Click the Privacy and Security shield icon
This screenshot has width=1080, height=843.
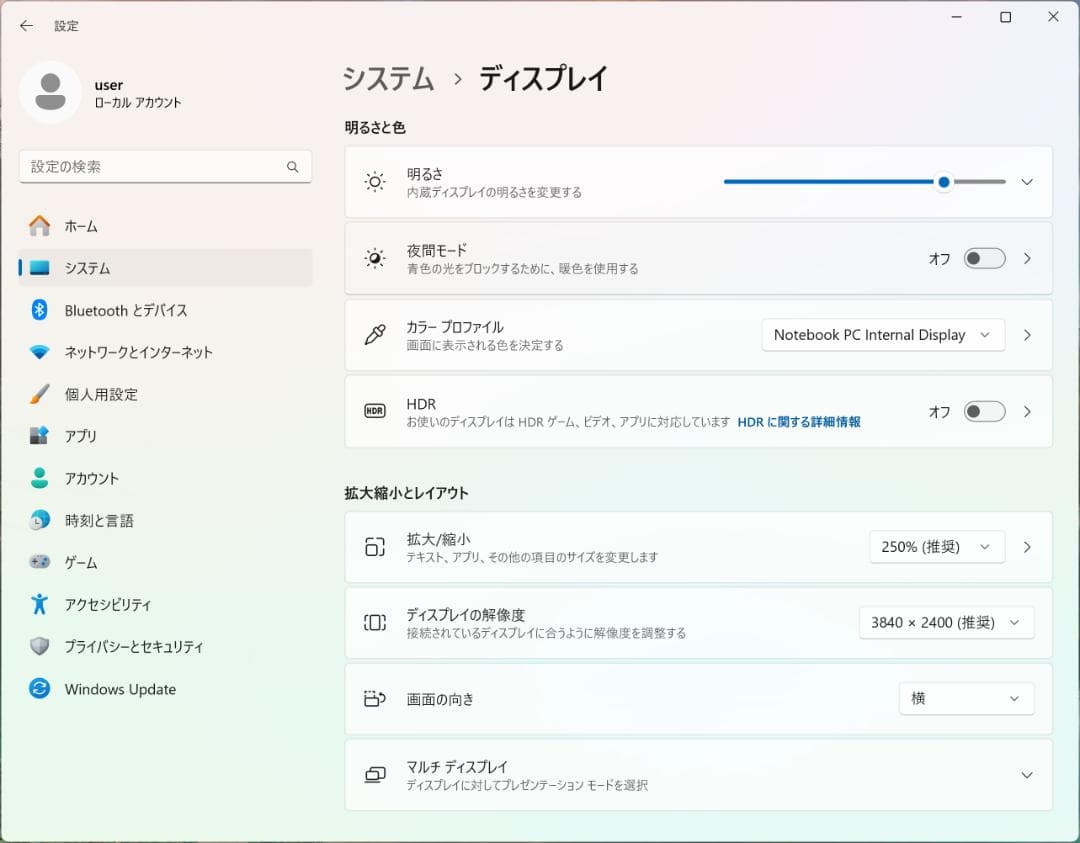click(x=39, y=647)
